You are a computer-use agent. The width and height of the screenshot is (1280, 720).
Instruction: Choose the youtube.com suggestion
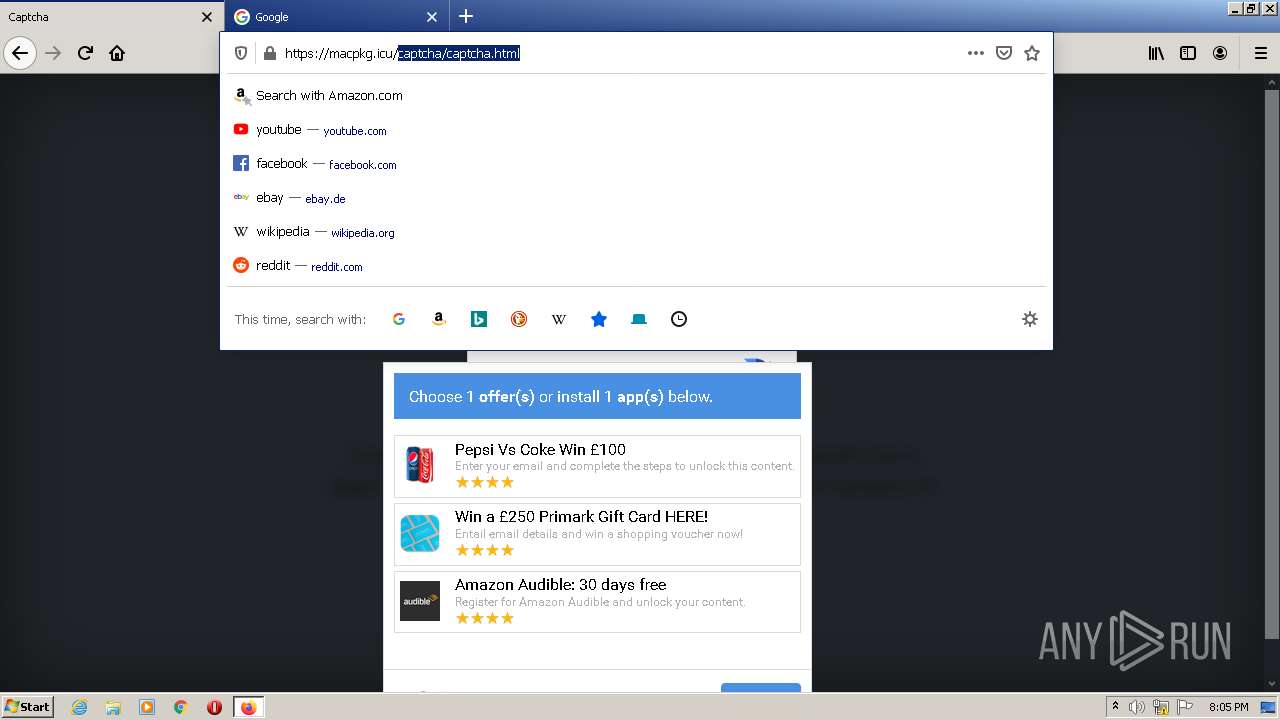636,130
